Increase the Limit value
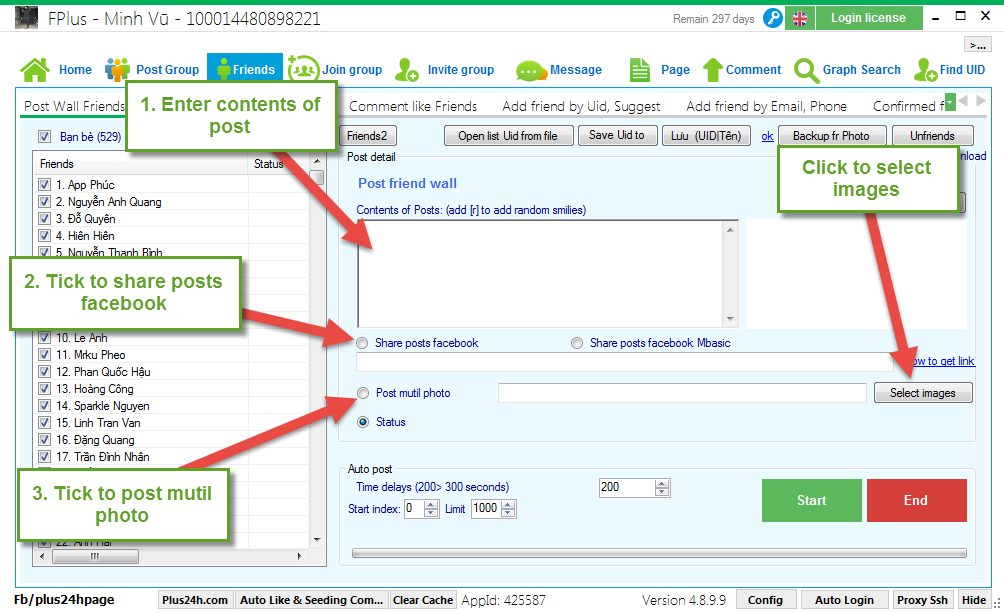 [508, 505]
